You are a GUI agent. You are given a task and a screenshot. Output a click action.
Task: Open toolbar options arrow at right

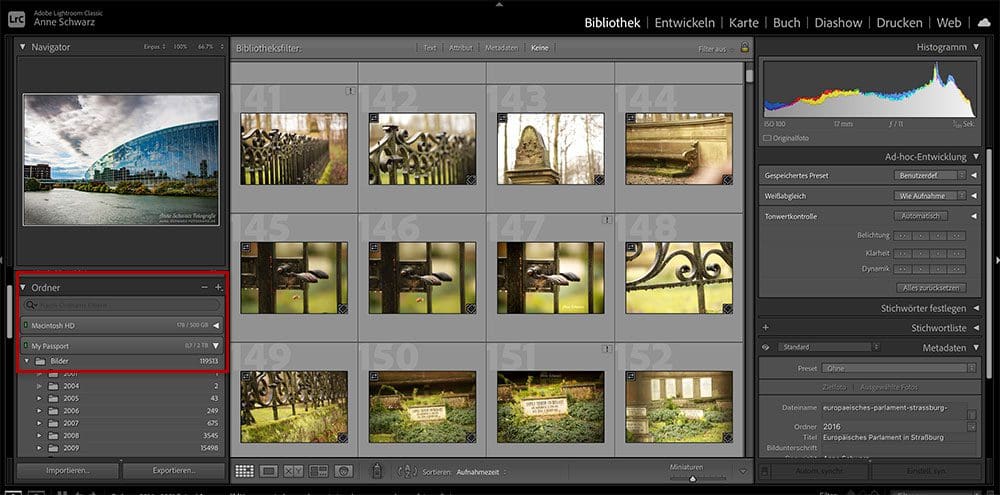point(743,472)
